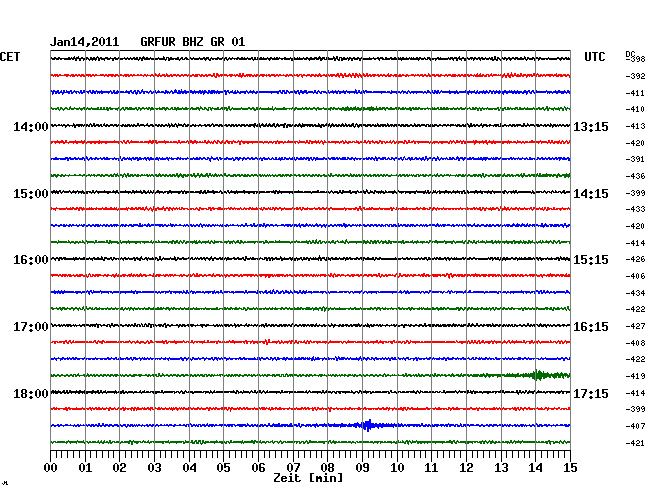Click the DC offset value "-407"
Viewport: 650px width, 494px height.
point(635,426)
